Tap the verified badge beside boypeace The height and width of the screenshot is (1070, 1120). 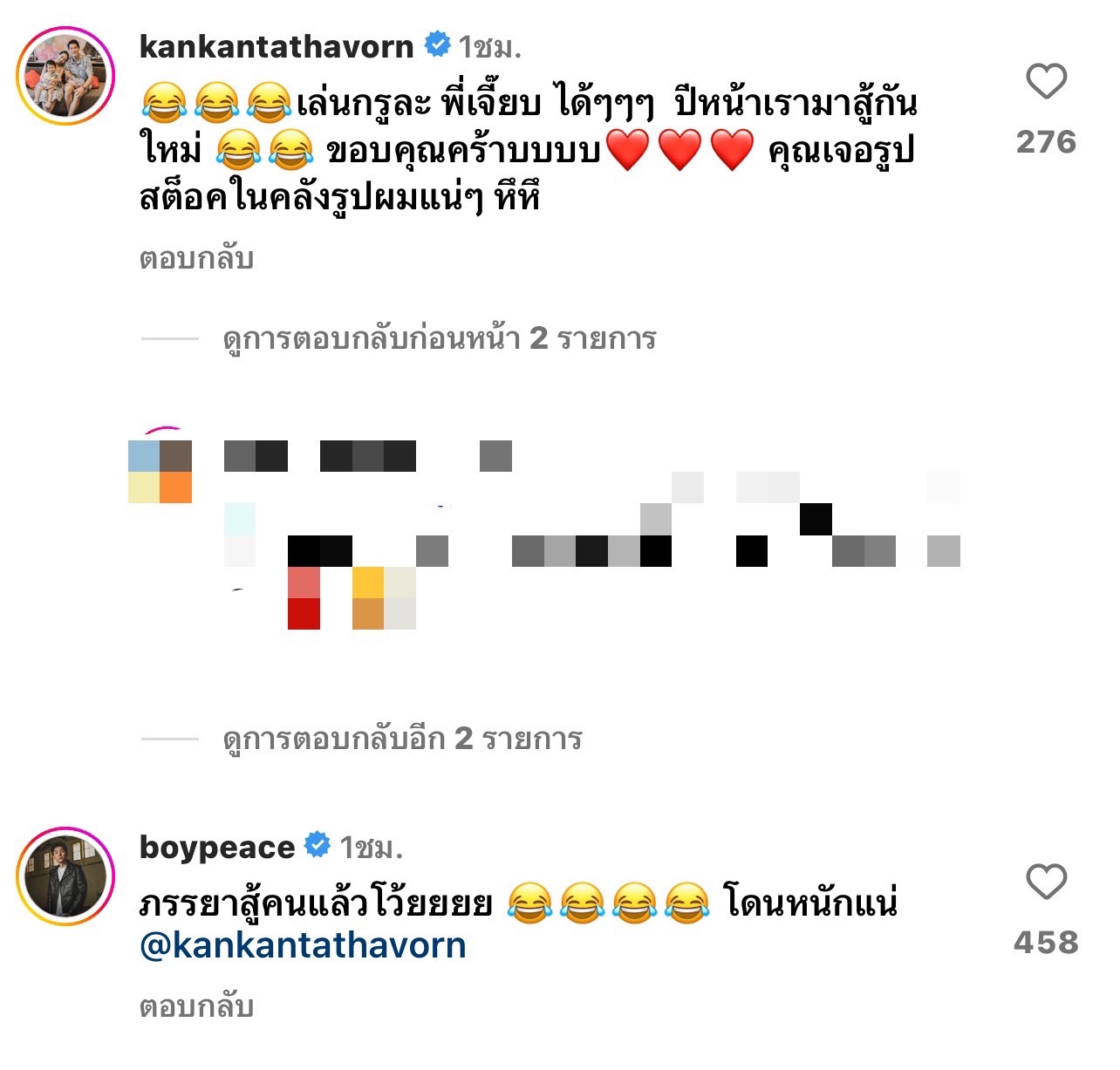point(318,845)
